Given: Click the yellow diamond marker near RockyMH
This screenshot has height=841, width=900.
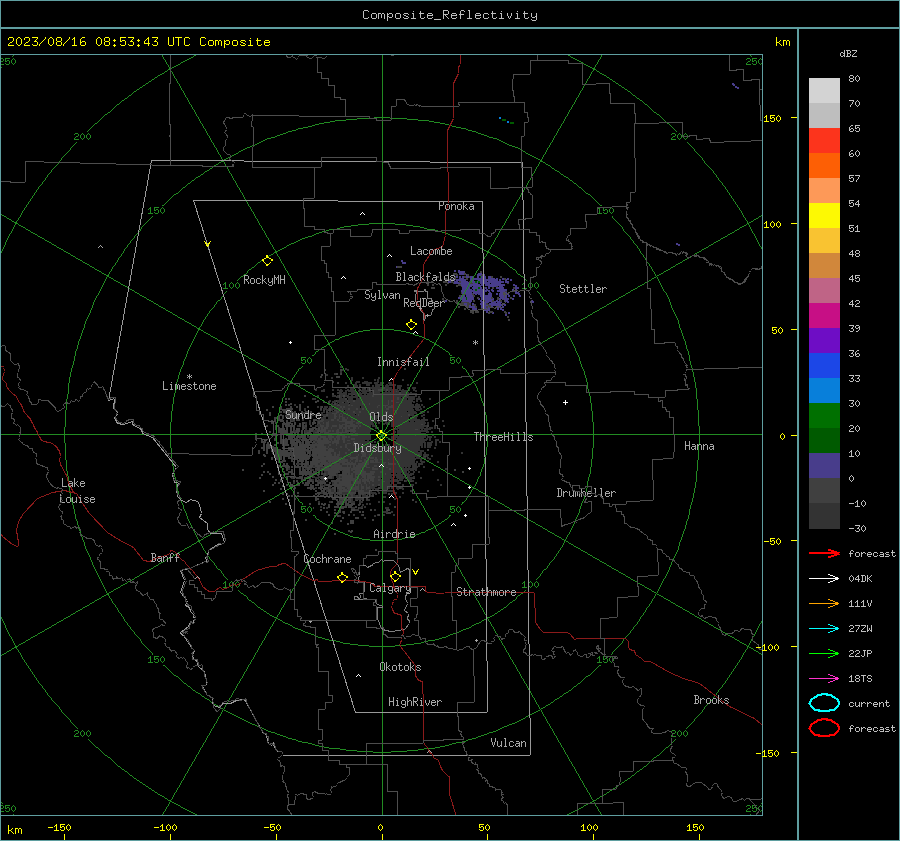Looking at the screenshot, I should [x=267, y=261].
